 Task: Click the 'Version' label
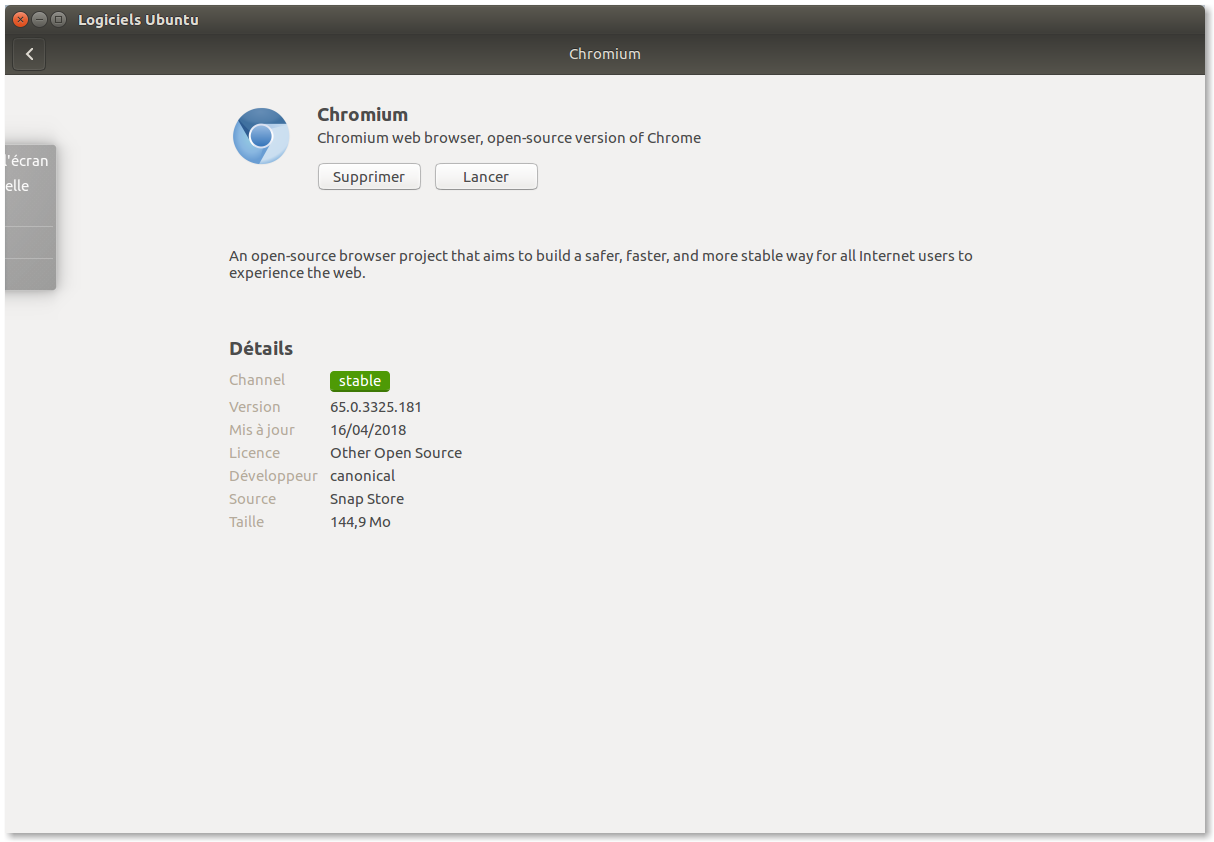[x=255, y=407]
